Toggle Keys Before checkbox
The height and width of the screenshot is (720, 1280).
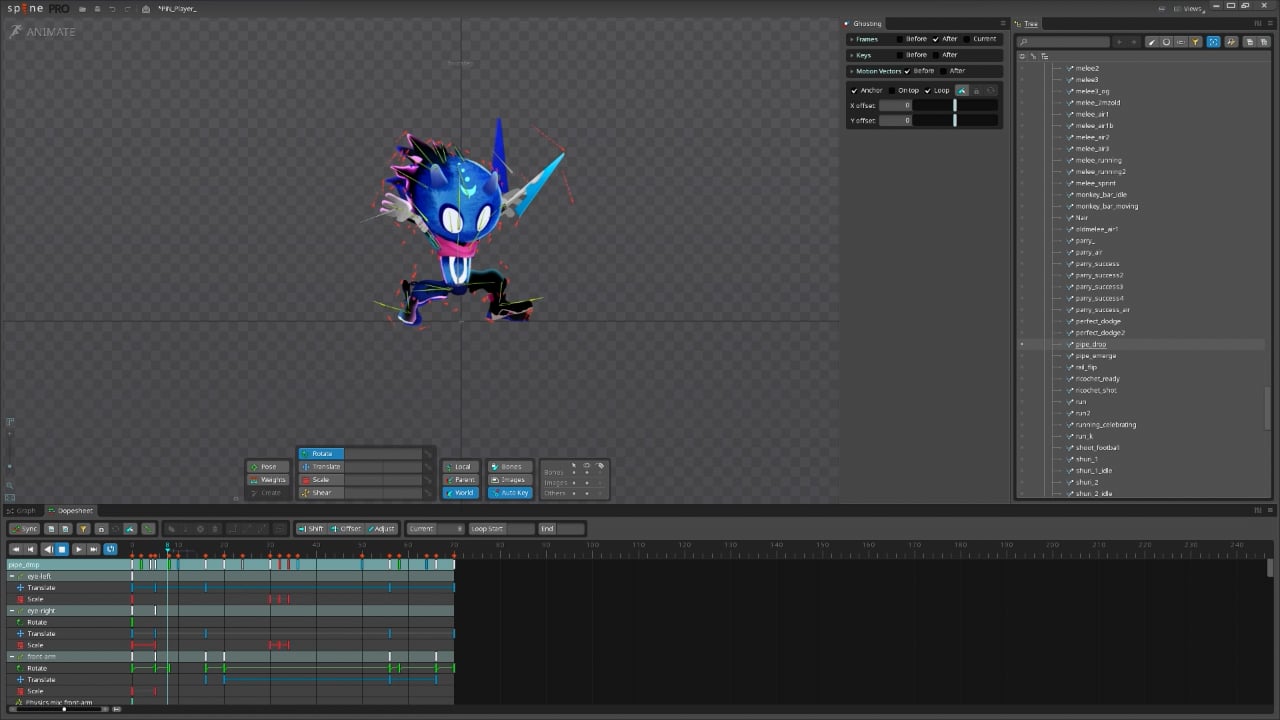(900, 55)
